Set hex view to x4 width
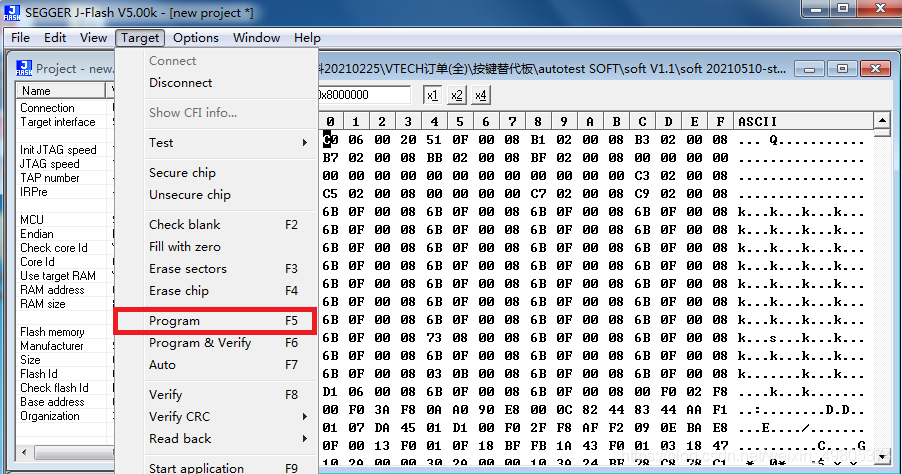The height and width of the screenshot is (474, 902). click(480, 95)
